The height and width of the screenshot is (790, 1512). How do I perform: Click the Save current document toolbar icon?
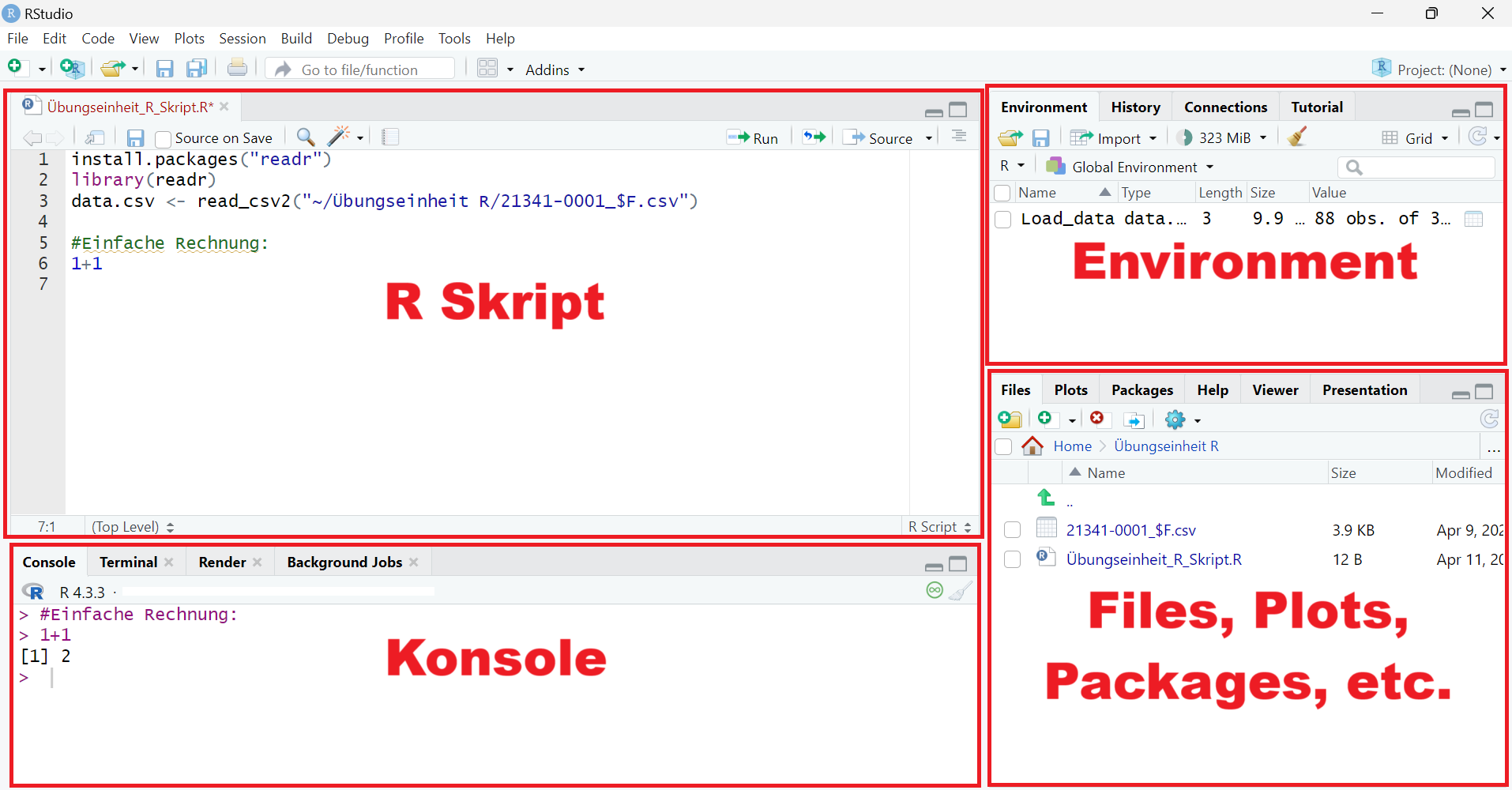click(164, 69)
